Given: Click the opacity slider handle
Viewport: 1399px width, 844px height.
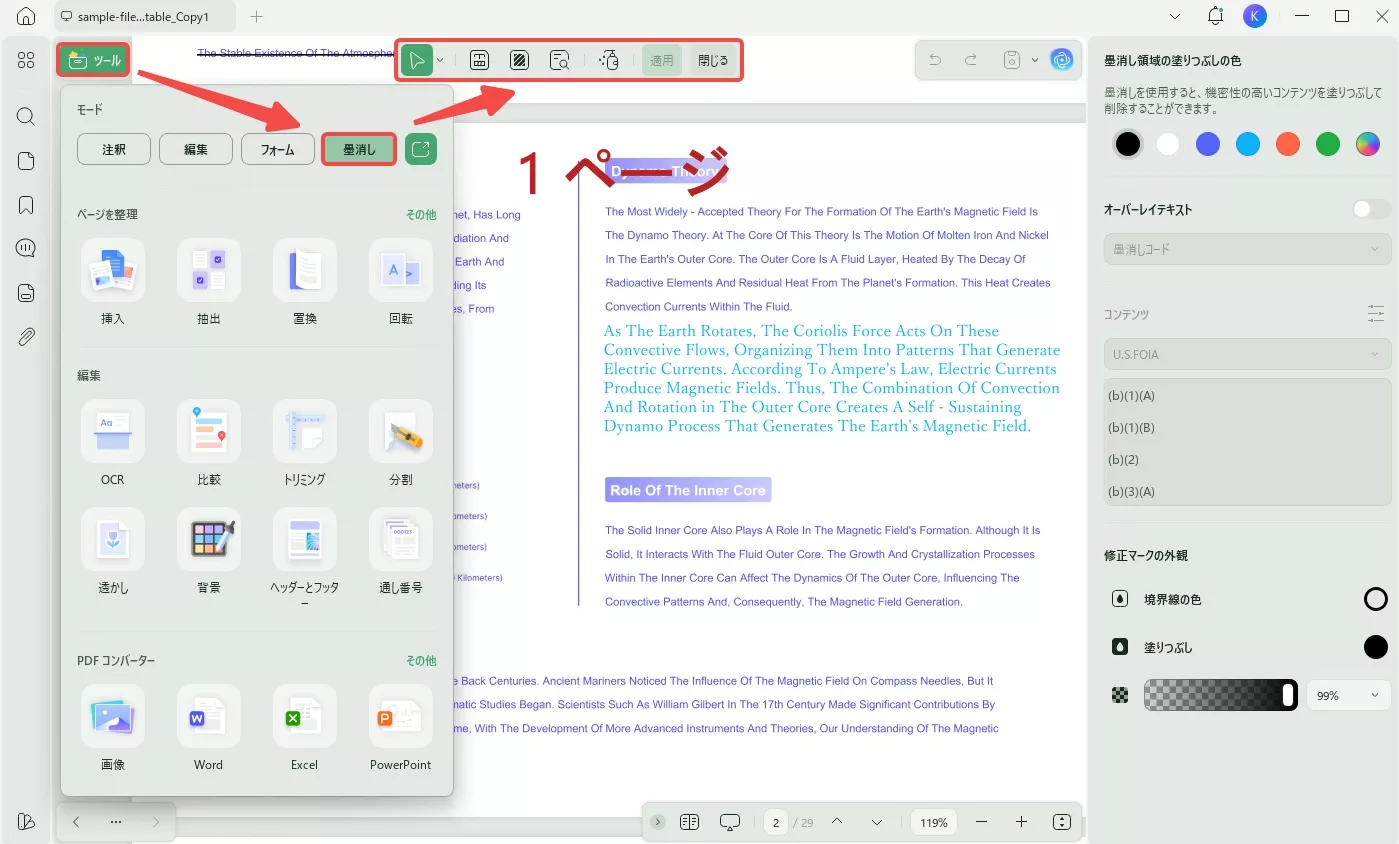Looking at the screenshot, I should 1288,695.
